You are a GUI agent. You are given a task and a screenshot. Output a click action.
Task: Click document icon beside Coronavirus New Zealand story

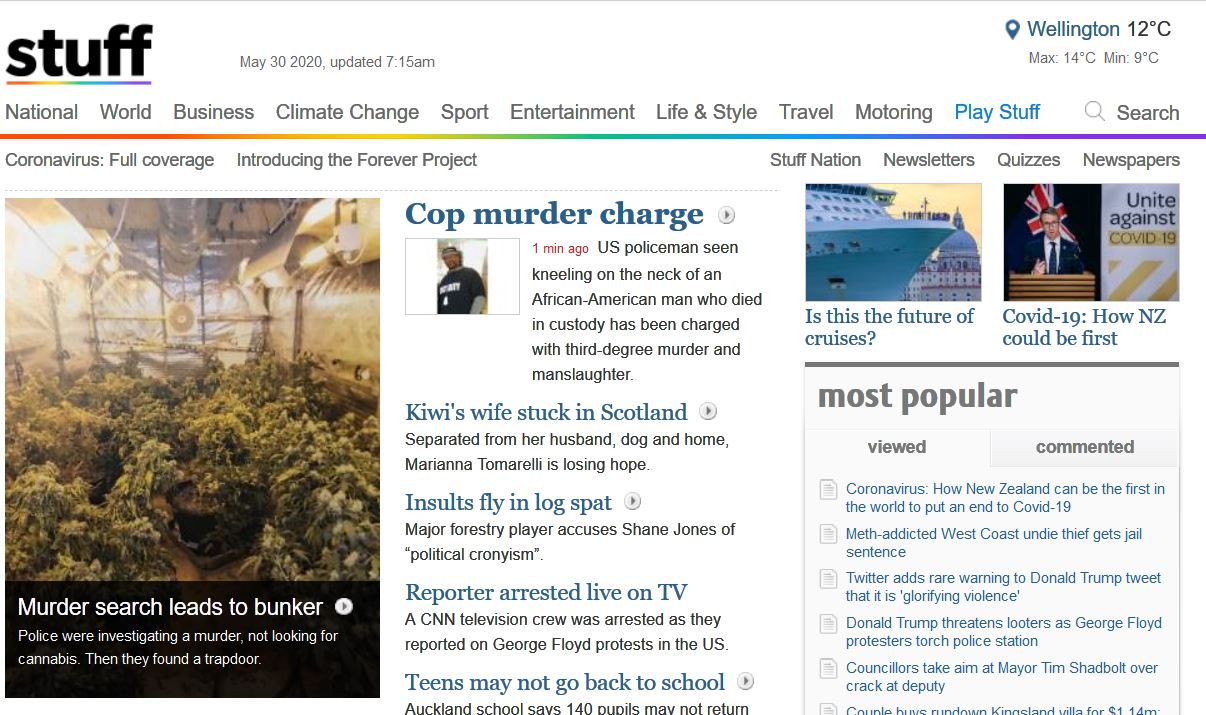tap(828, 490)
